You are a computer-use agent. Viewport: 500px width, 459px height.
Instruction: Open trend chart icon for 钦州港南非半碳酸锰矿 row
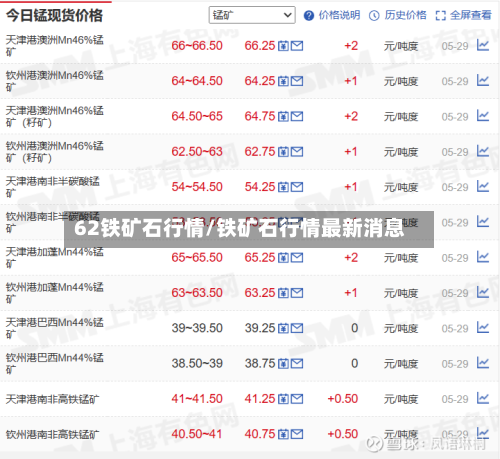click(x=483, y=222)
